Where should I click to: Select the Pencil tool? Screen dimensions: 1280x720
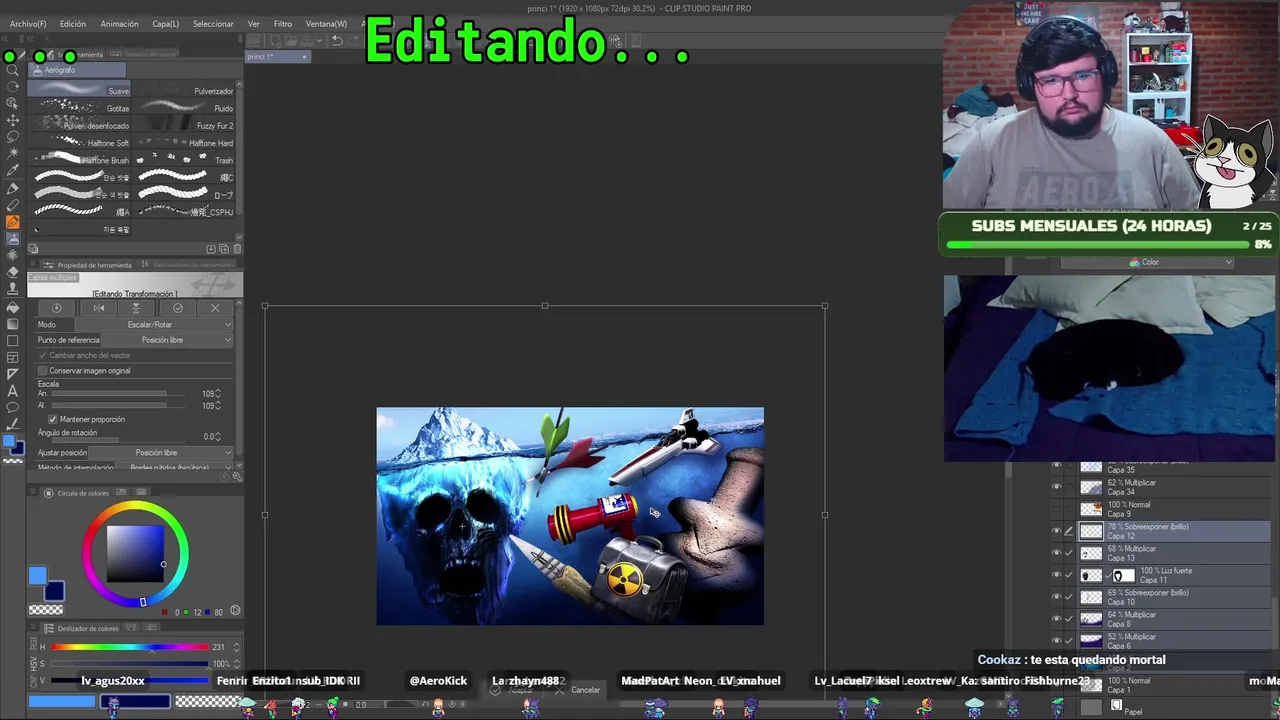[13, 205]
